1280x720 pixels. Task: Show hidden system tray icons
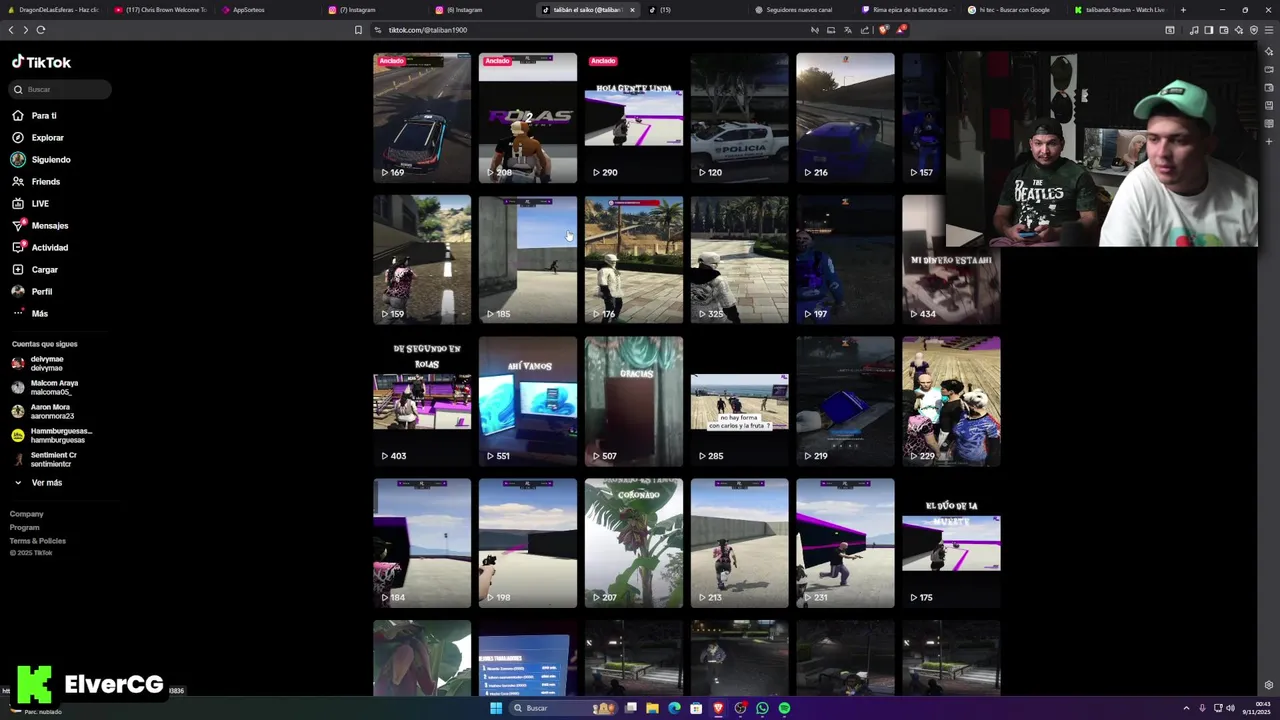pyautogui.click(x=1186, y=708)
